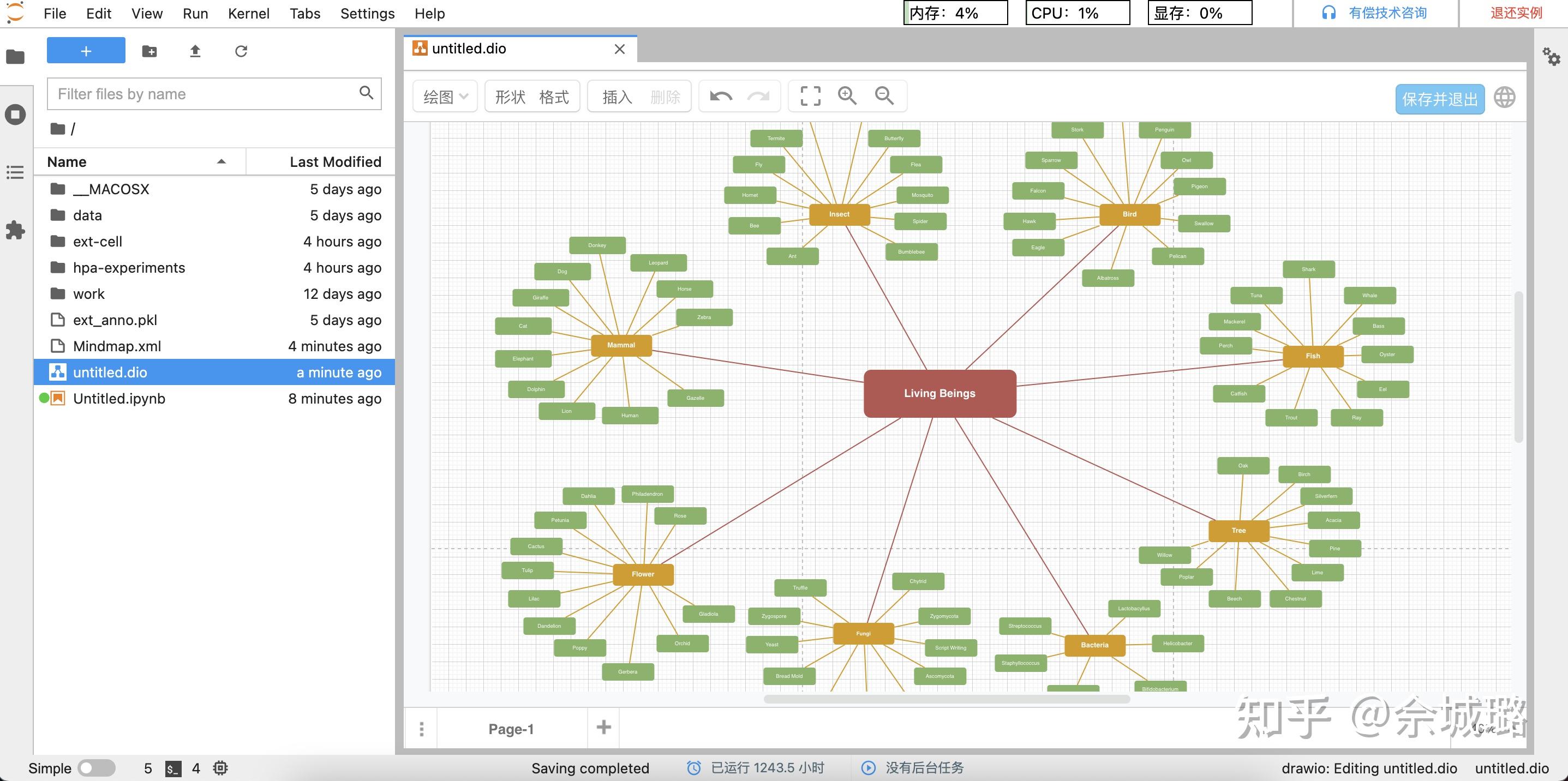Click the globe language icon
Viewport: 1568px width, 781px height.
click(x=1504, y=98)
